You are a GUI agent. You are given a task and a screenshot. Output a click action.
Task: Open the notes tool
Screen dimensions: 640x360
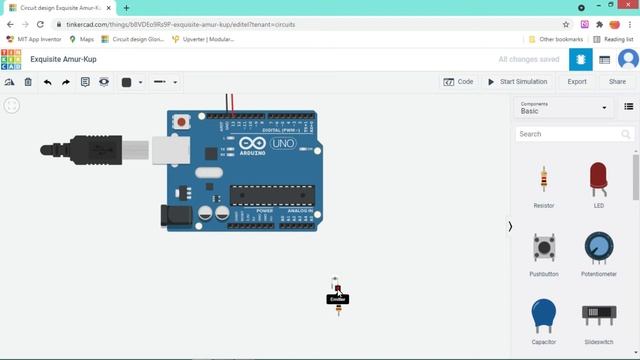point(85,82)
